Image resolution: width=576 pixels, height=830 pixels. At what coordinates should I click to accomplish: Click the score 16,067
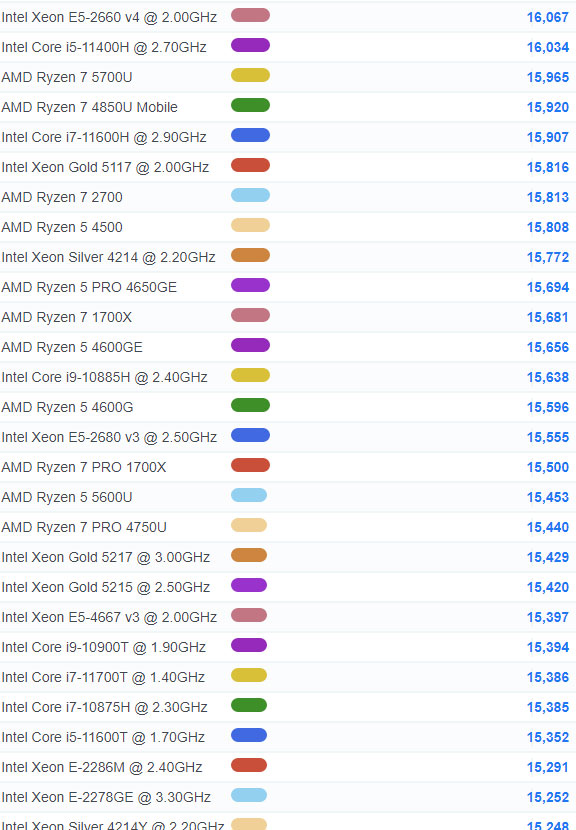click(x=548, y=17)
